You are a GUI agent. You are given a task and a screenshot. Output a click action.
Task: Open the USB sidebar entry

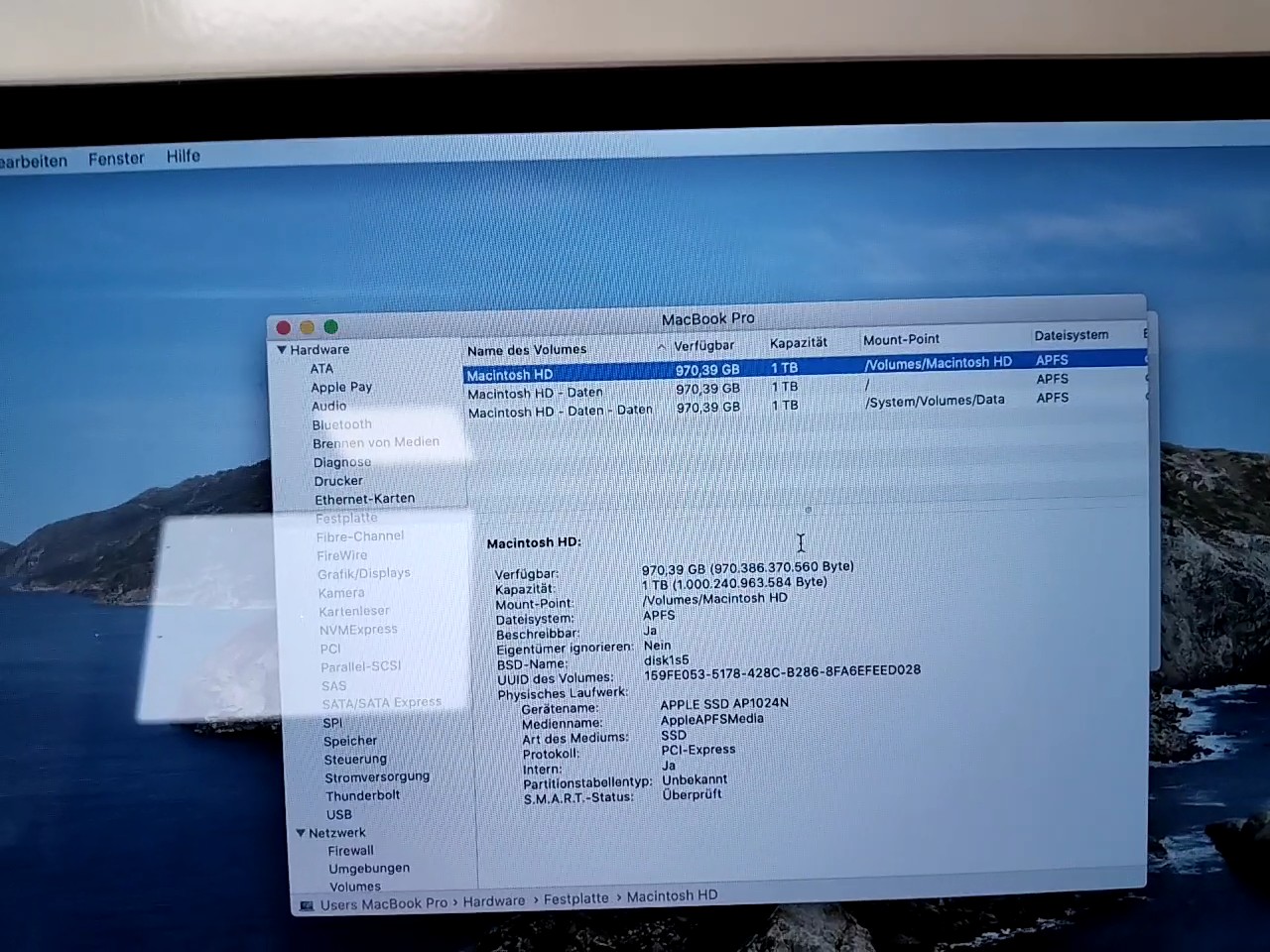pyautogui.click(x=339, y=814)
